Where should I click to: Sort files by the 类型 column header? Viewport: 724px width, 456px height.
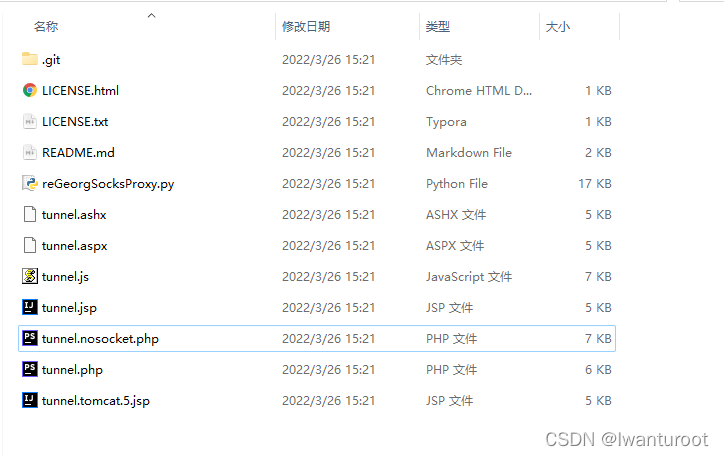click(437, 27)
